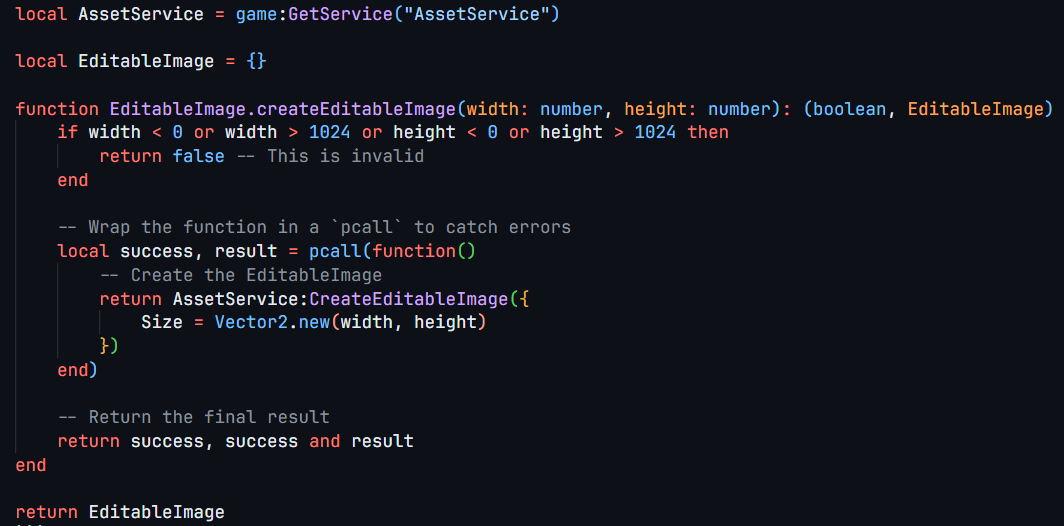Click EditableImage in the final return line
This screenshot has width=1064, height=526.
tap(157, 512)
